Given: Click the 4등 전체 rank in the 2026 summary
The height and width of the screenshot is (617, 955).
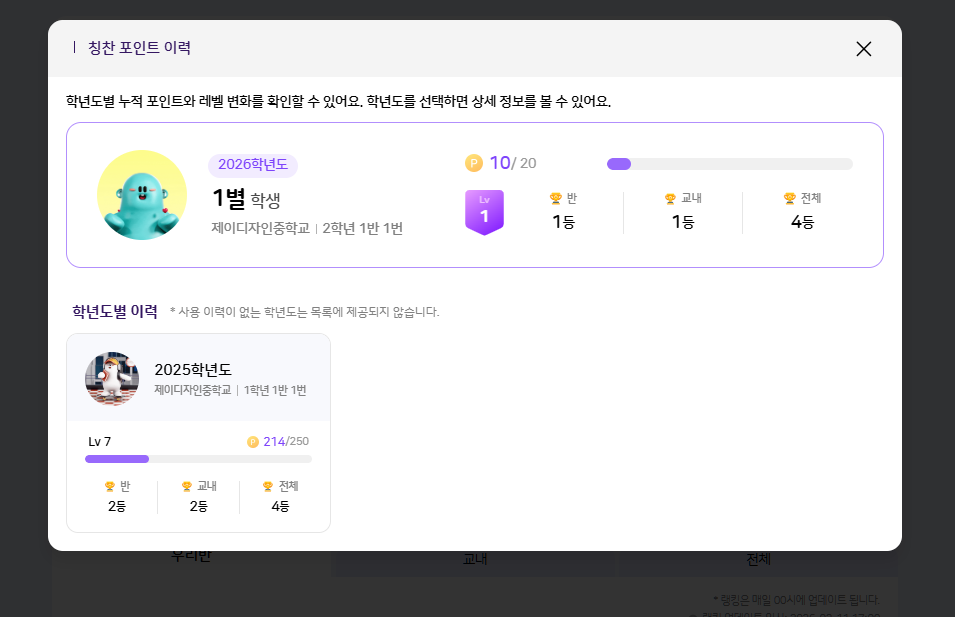Looking at the screenshot, I should pos(802,222).
